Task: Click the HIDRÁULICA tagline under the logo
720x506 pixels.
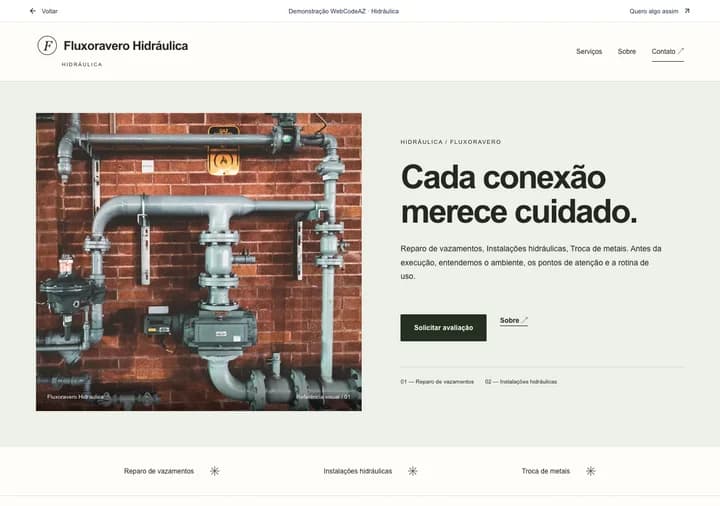Action: pos(82,65)
